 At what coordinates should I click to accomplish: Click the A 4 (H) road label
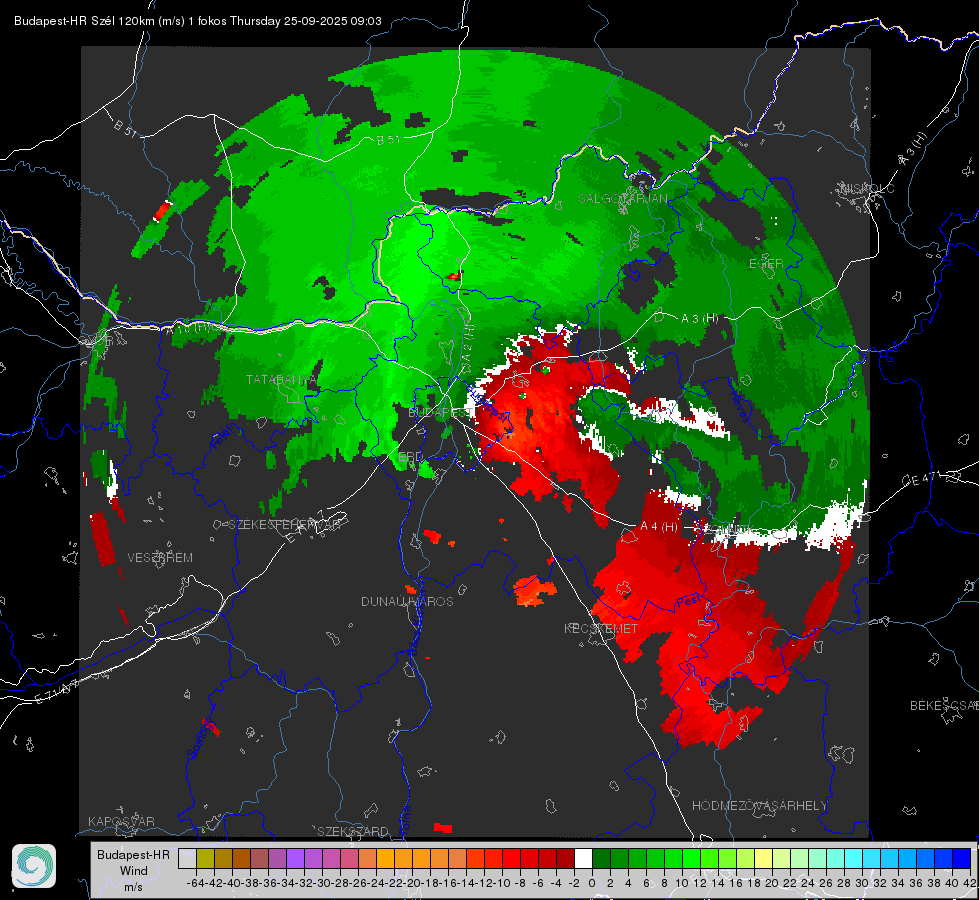(x=659, y=527)
